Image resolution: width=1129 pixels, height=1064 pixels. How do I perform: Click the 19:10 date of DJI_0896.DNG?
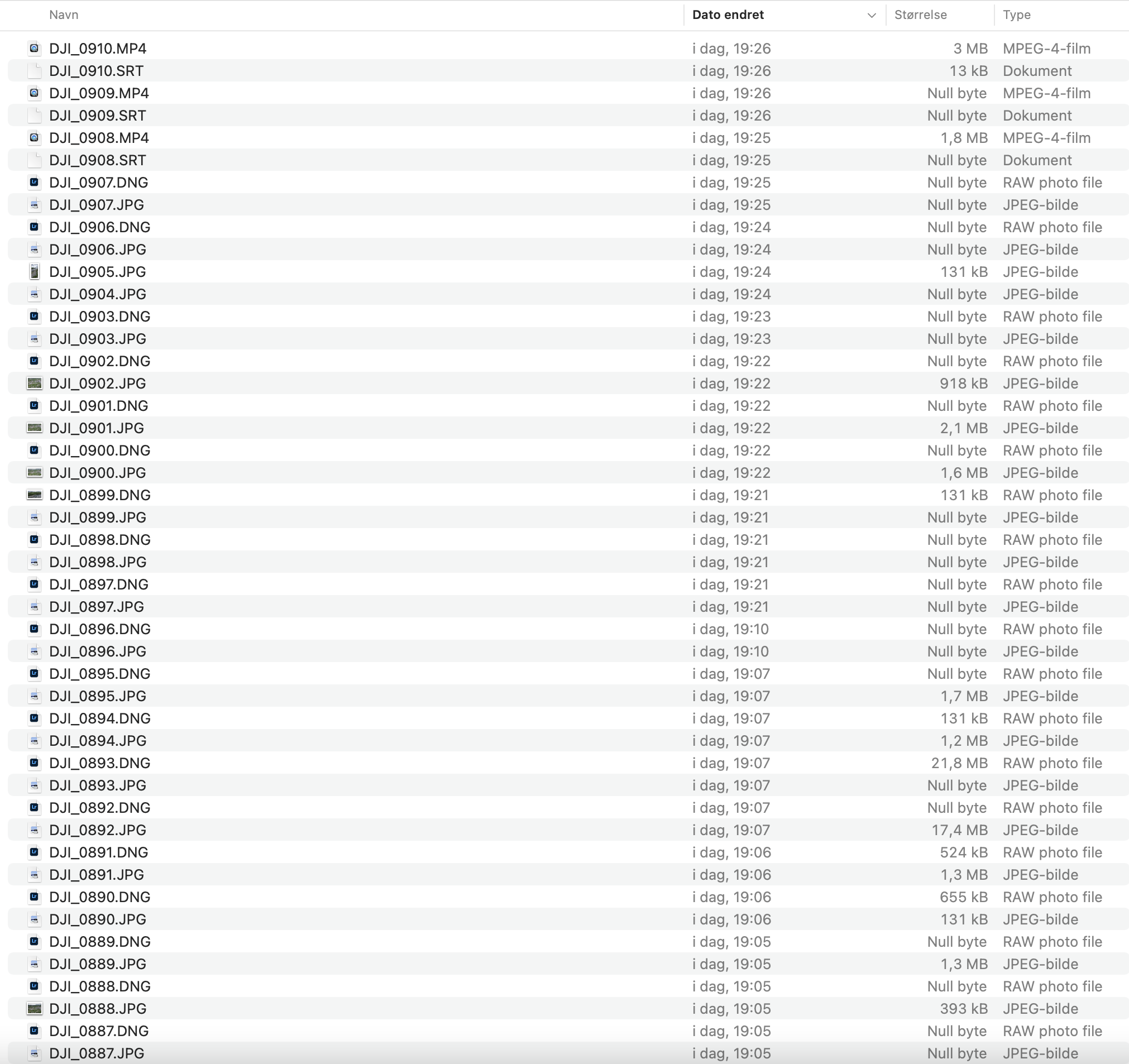point(731,629)
